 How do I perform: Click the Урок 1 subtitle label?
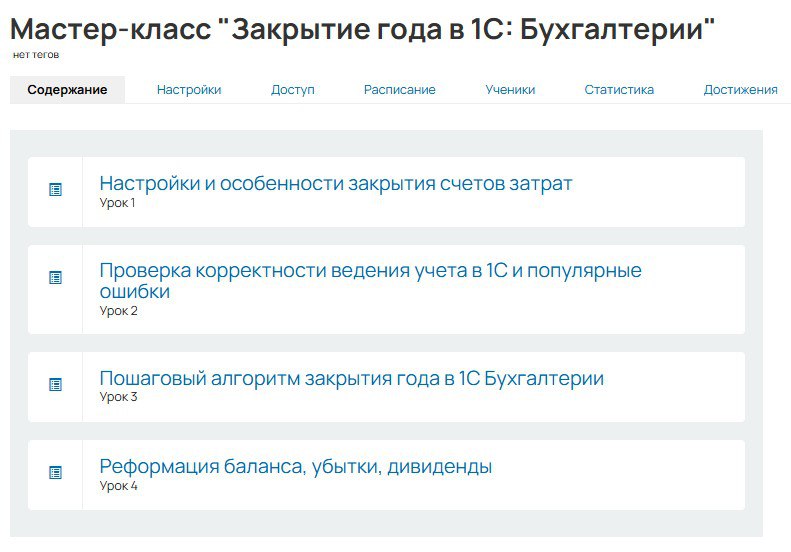pyautogui.click(x=117, y=203)
